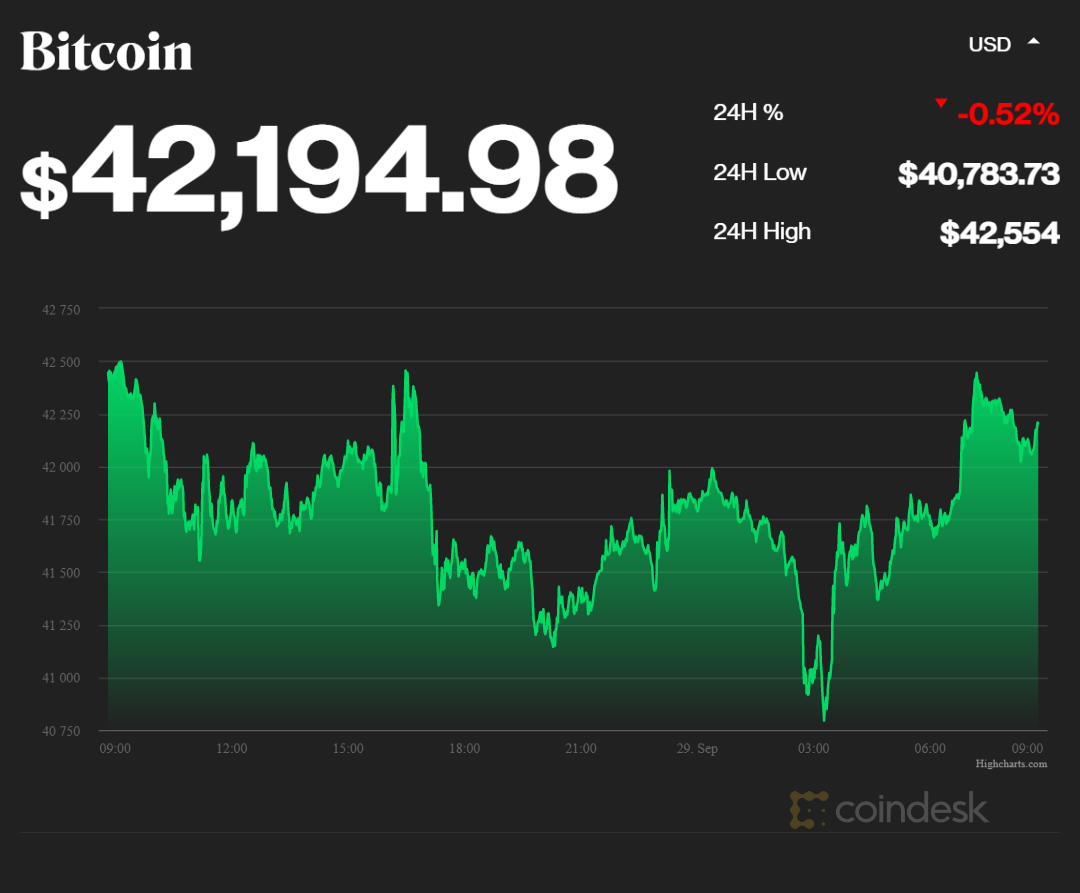Click the coindesk wordmark text
The width and height of the screenshot is (1080, 893).
[x=911, y=809]
